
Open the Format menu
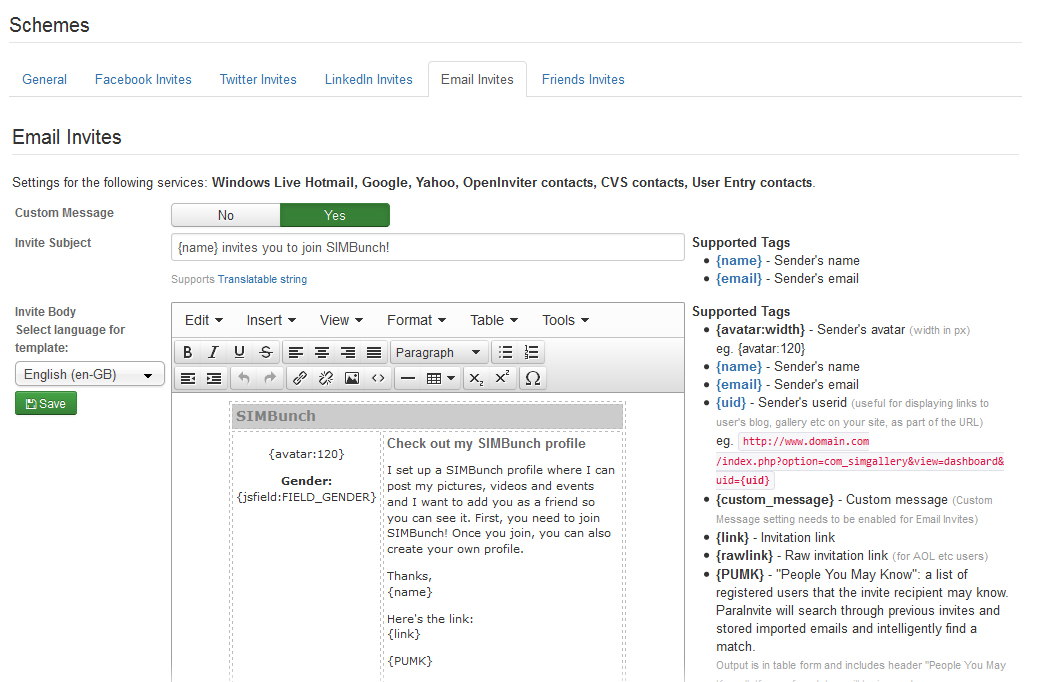point(415,320)
